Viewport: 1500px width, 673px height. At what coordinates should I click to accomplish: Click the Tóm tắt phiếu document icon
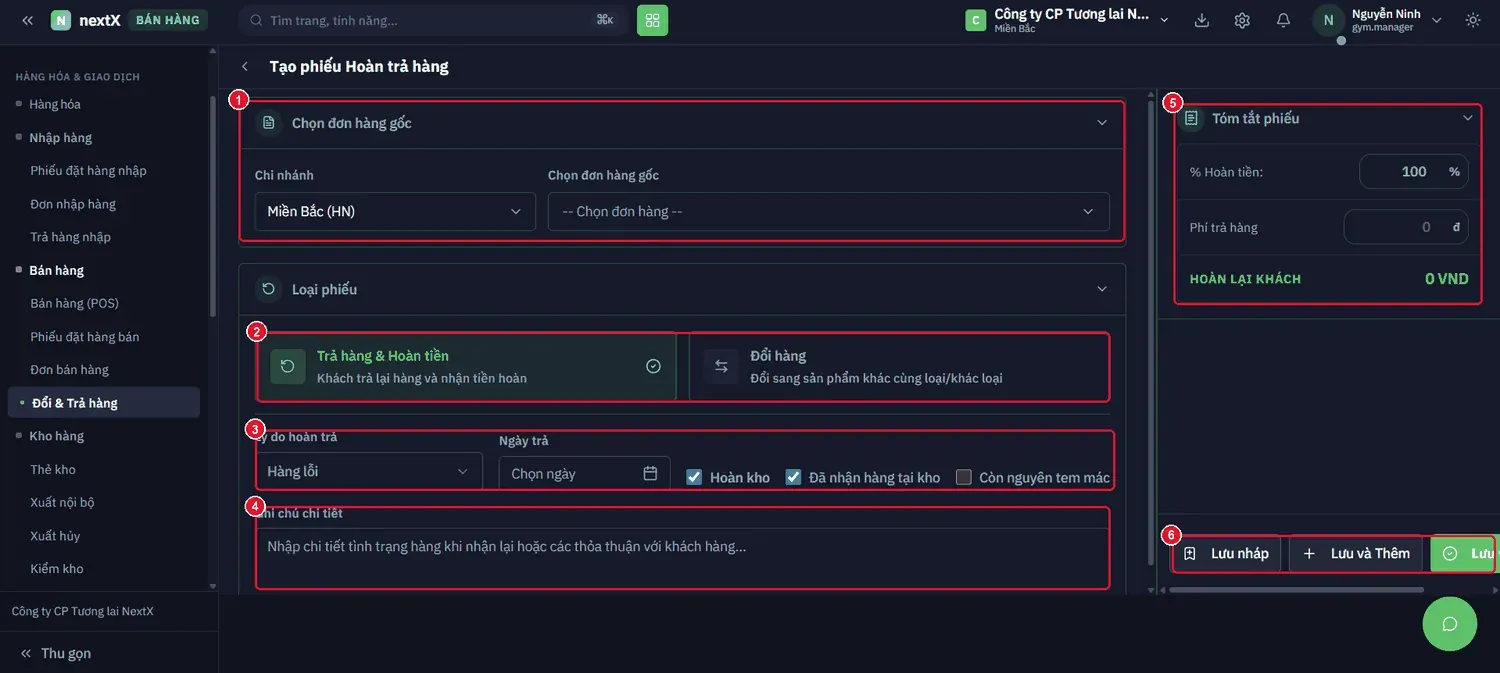pos(1191,118)
